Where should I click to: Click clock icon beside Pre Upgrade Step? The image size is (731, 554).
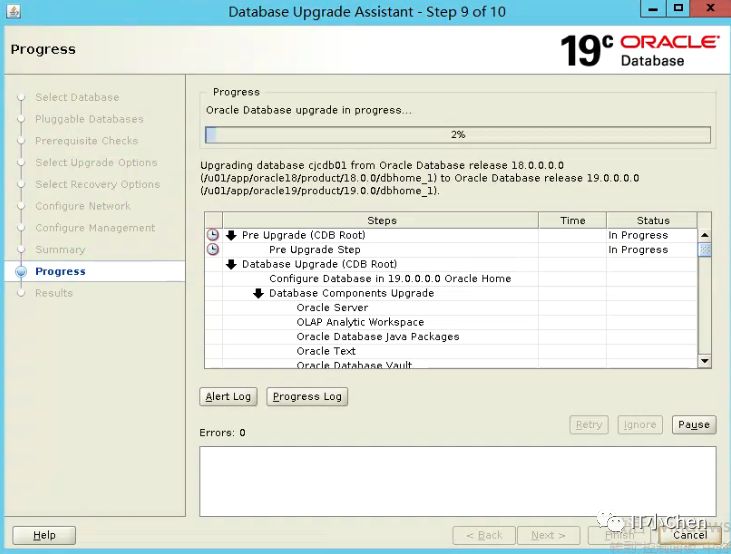pos(213,249)
